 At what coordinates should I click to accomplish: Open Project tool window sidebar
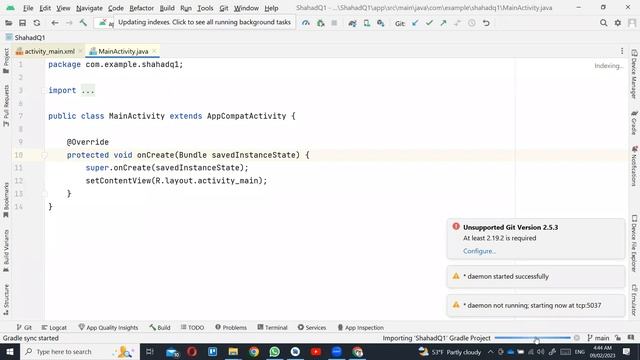(6, 61)
